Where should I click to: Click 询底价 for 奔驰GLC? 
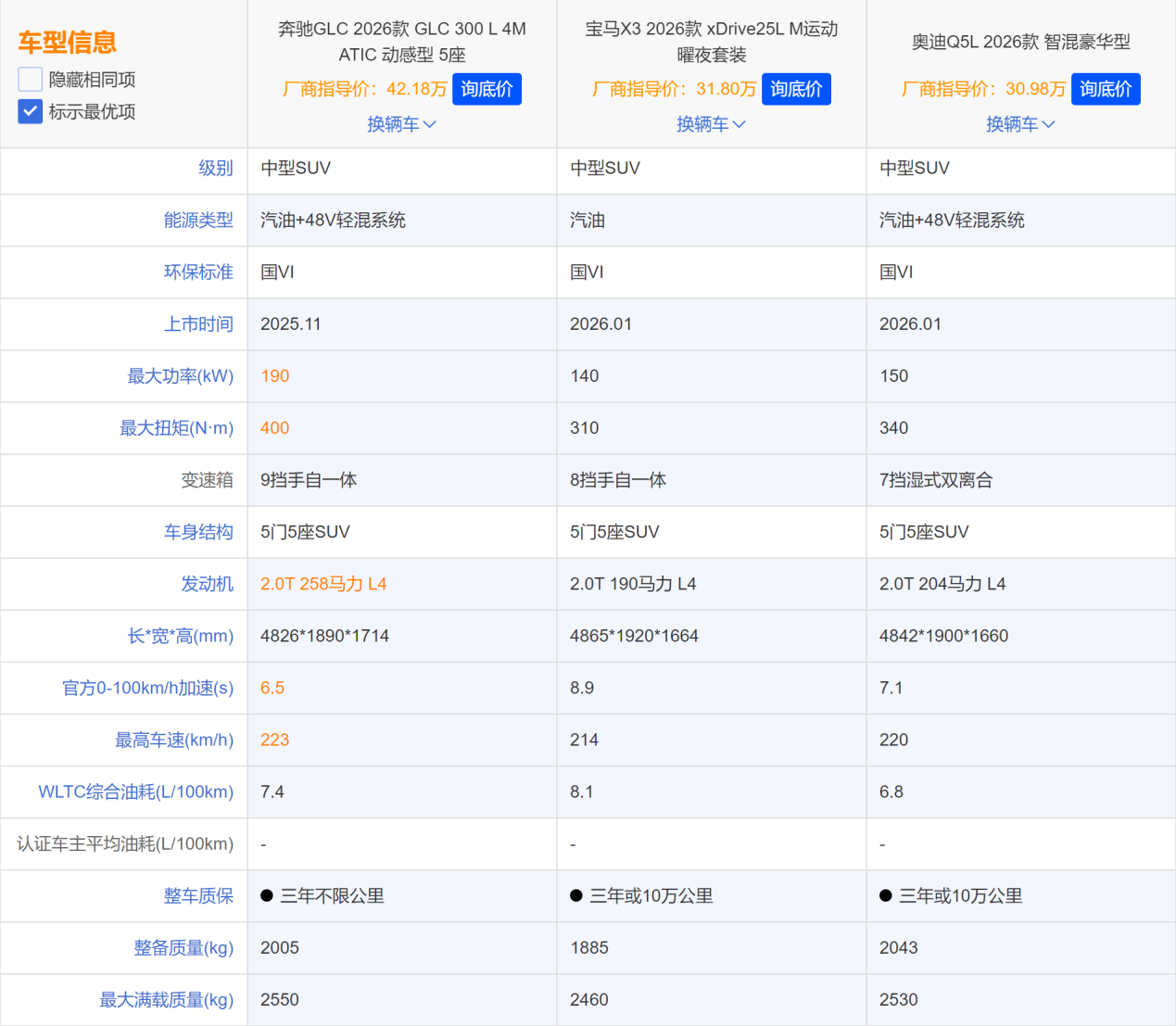pos(487,89)
